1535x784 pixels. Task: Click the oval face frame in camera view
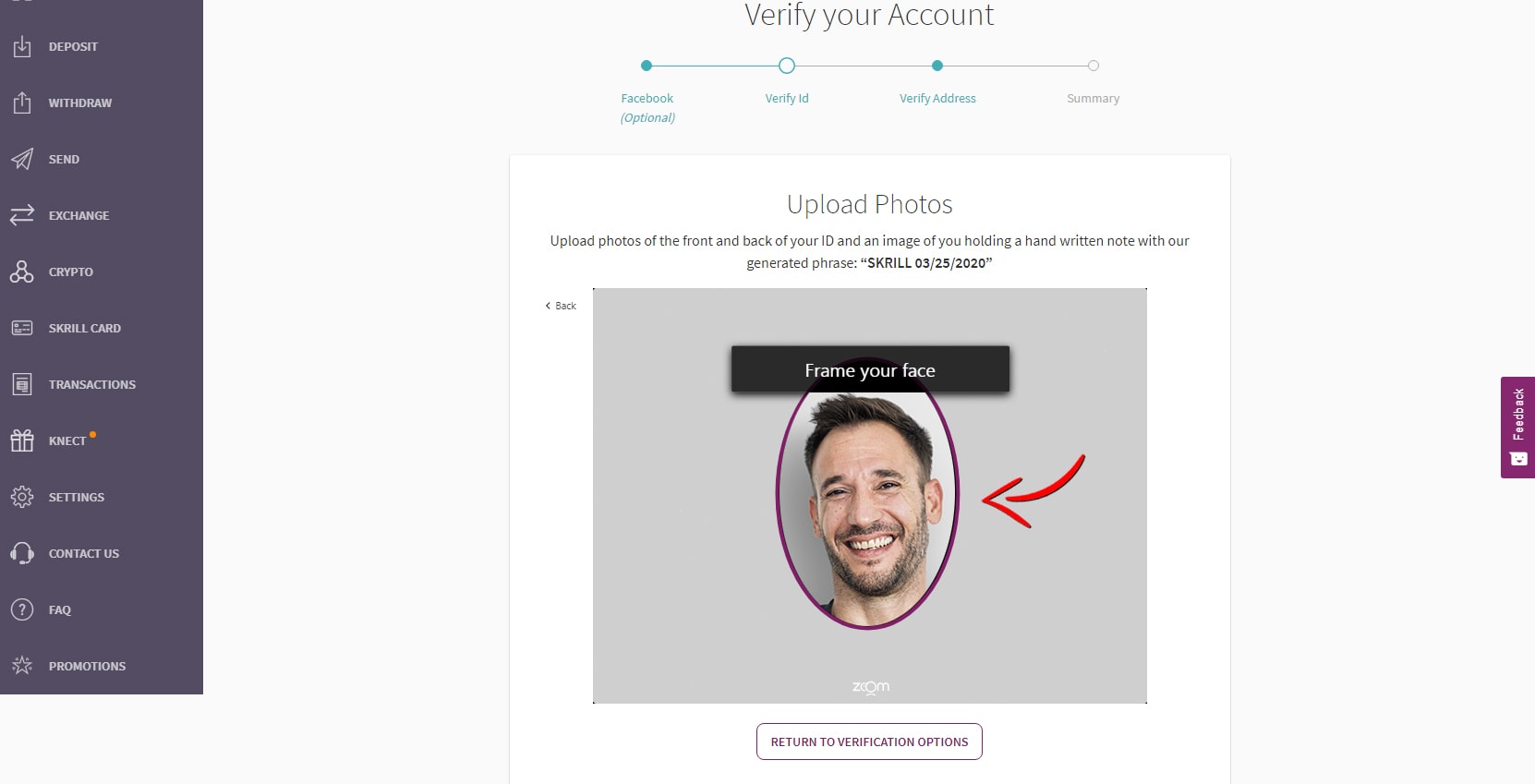[x=867, y=503]
